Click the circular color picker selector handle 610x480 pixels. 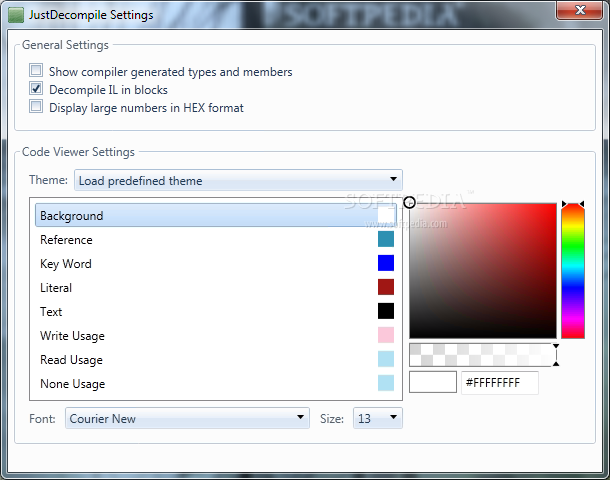[x=409, y=202]
